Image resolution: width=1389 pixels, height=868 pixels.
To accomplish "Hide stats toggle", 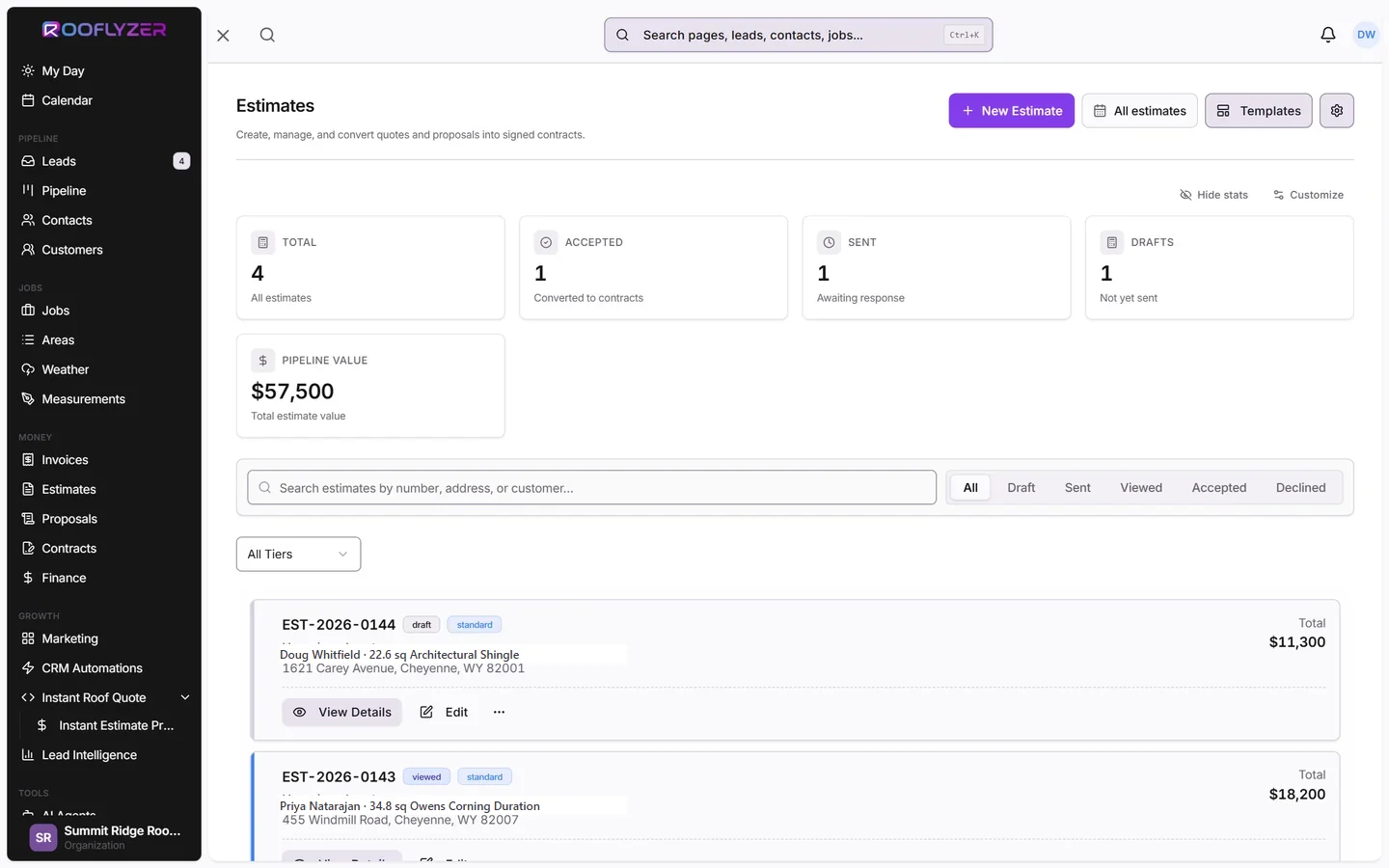I will point(1213,195).
